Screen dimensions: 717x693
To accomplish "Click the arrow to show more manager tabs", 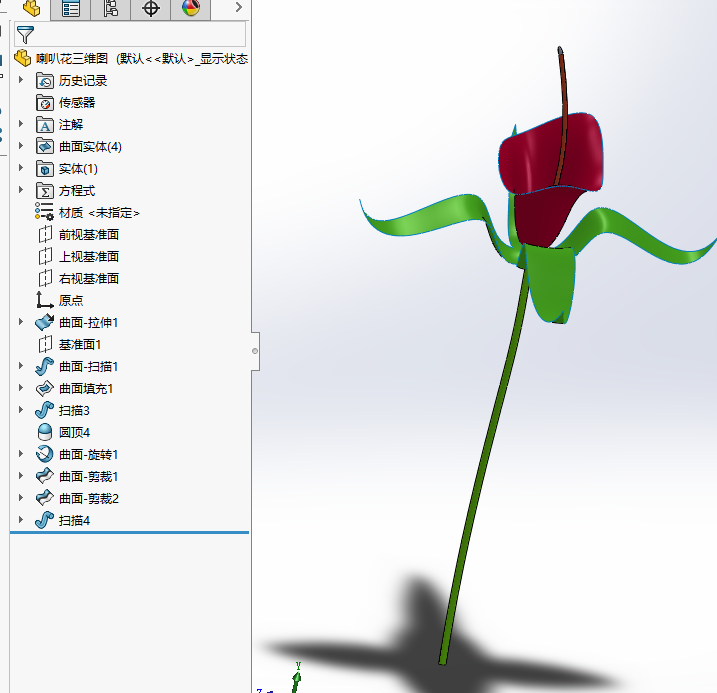I will pos(238,9).
